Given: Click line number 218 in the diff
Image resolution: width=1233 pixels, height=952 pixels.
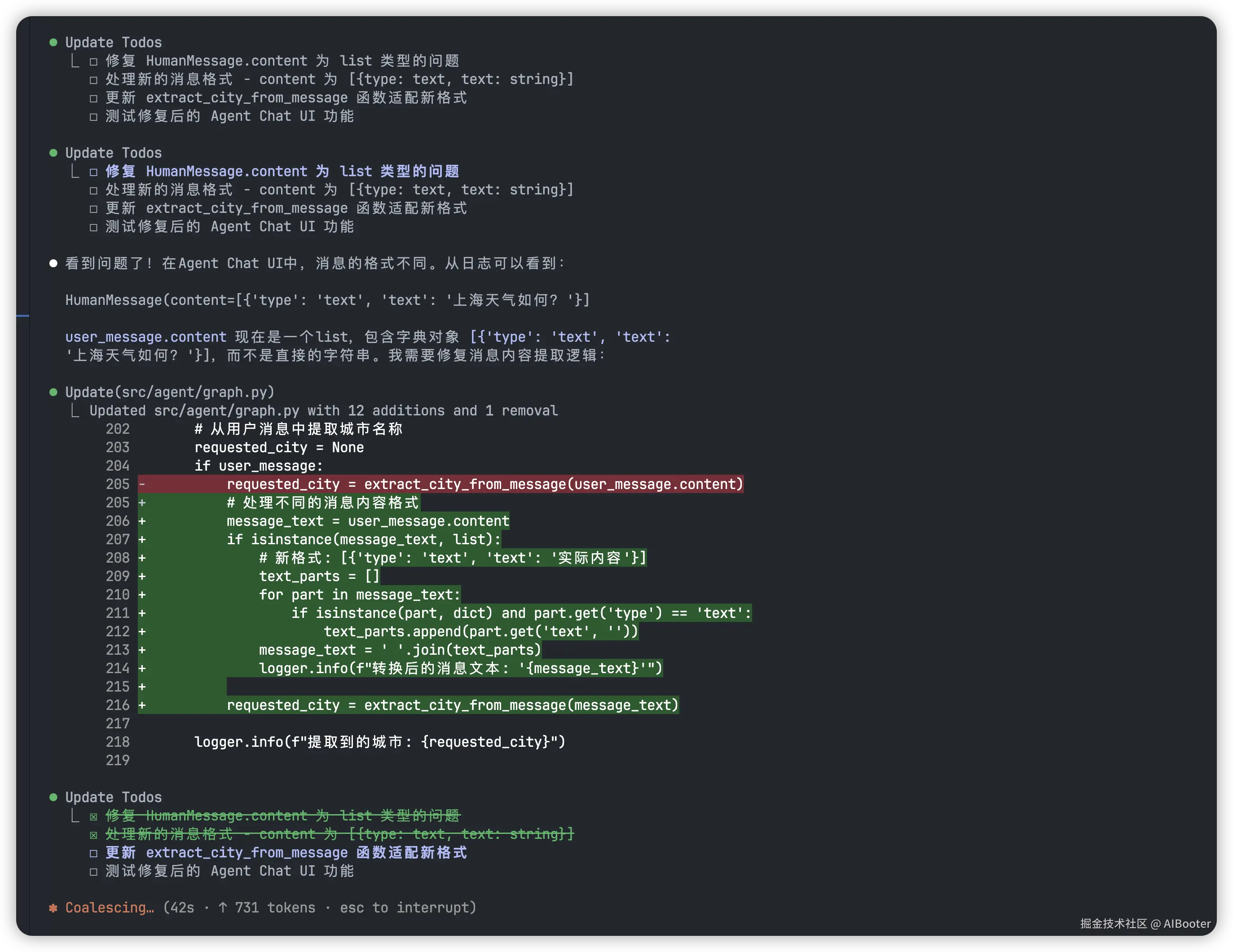Looking at the screenshot, I should click(x=118, y=742).
